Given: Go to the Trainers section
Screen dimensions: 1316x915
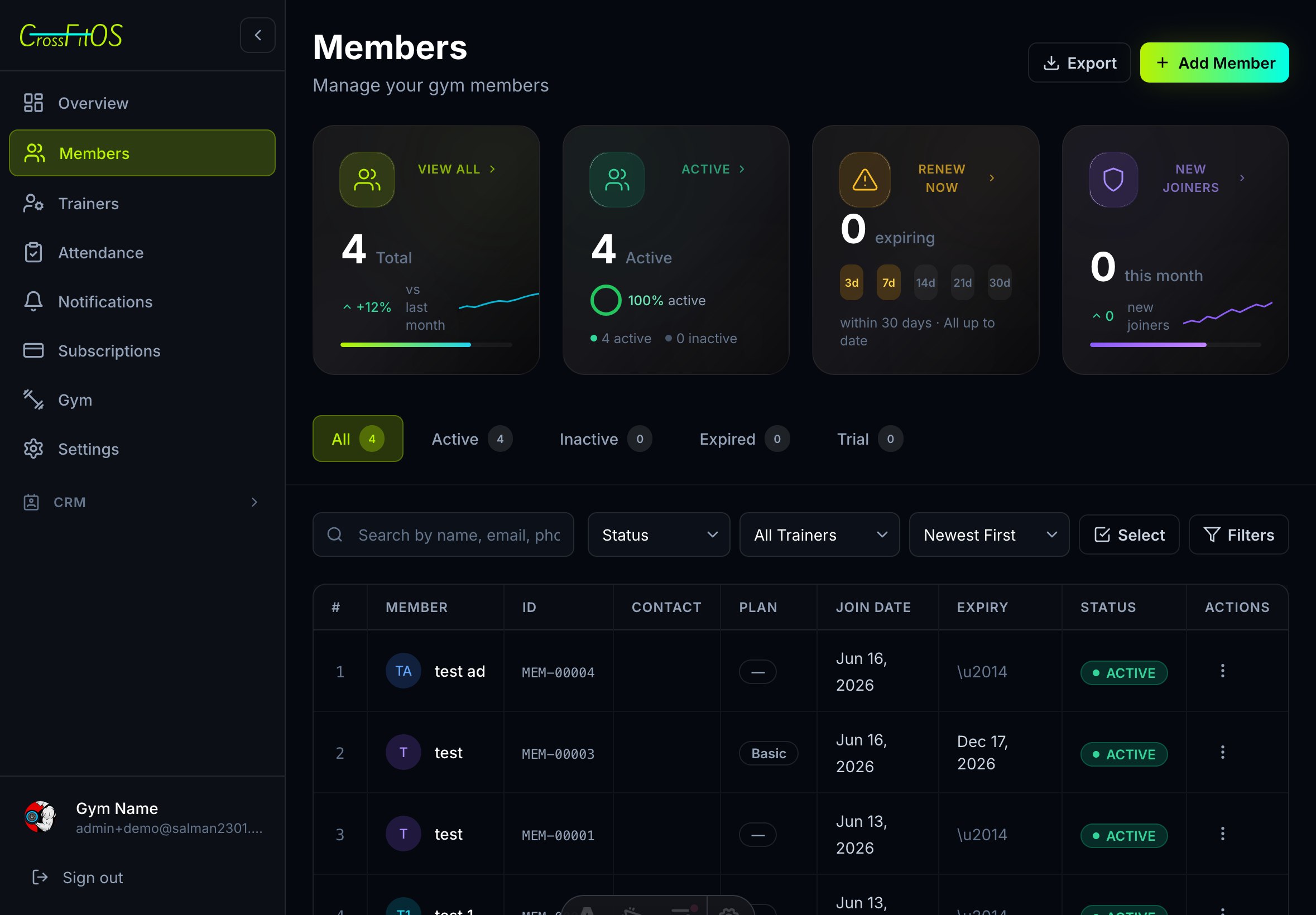Looking at the screenshot, I should click(142, 204).
